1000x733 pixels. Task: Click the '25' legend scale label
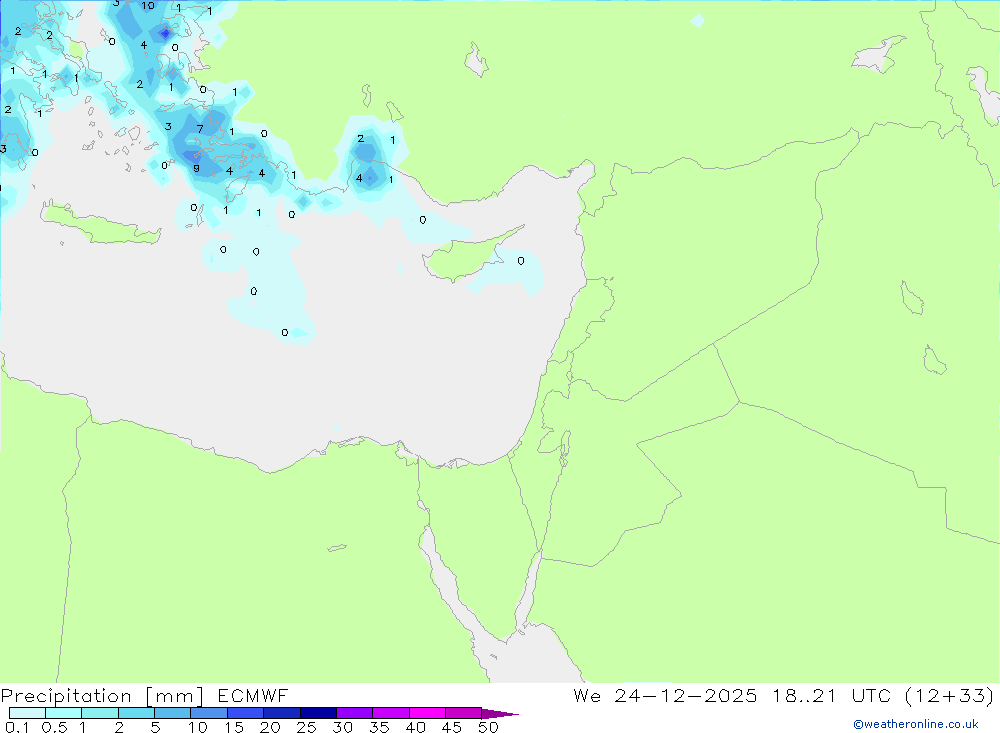point(307,727)
